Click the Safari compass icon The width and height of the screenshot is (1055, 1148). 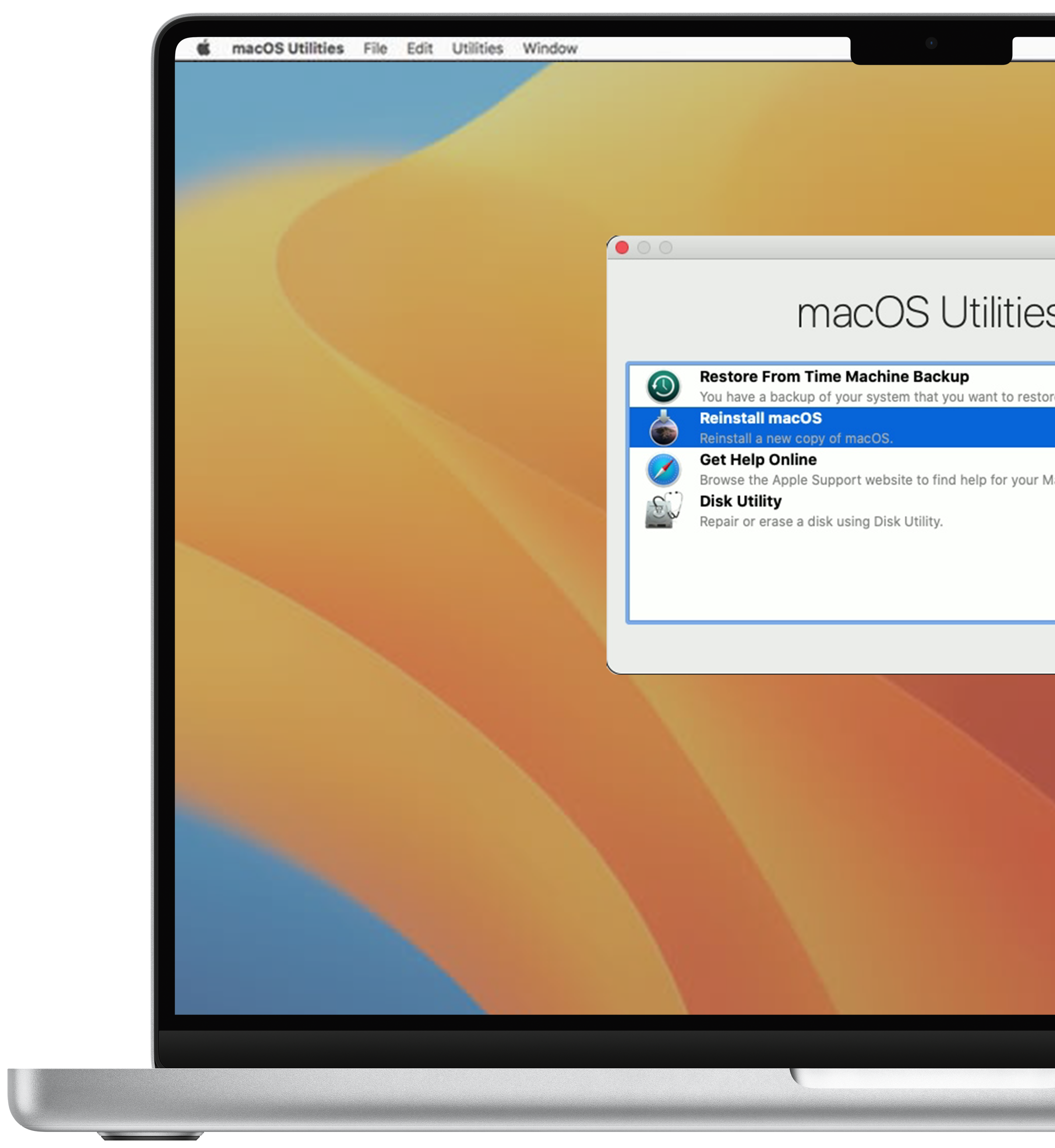tap(663, 469)
